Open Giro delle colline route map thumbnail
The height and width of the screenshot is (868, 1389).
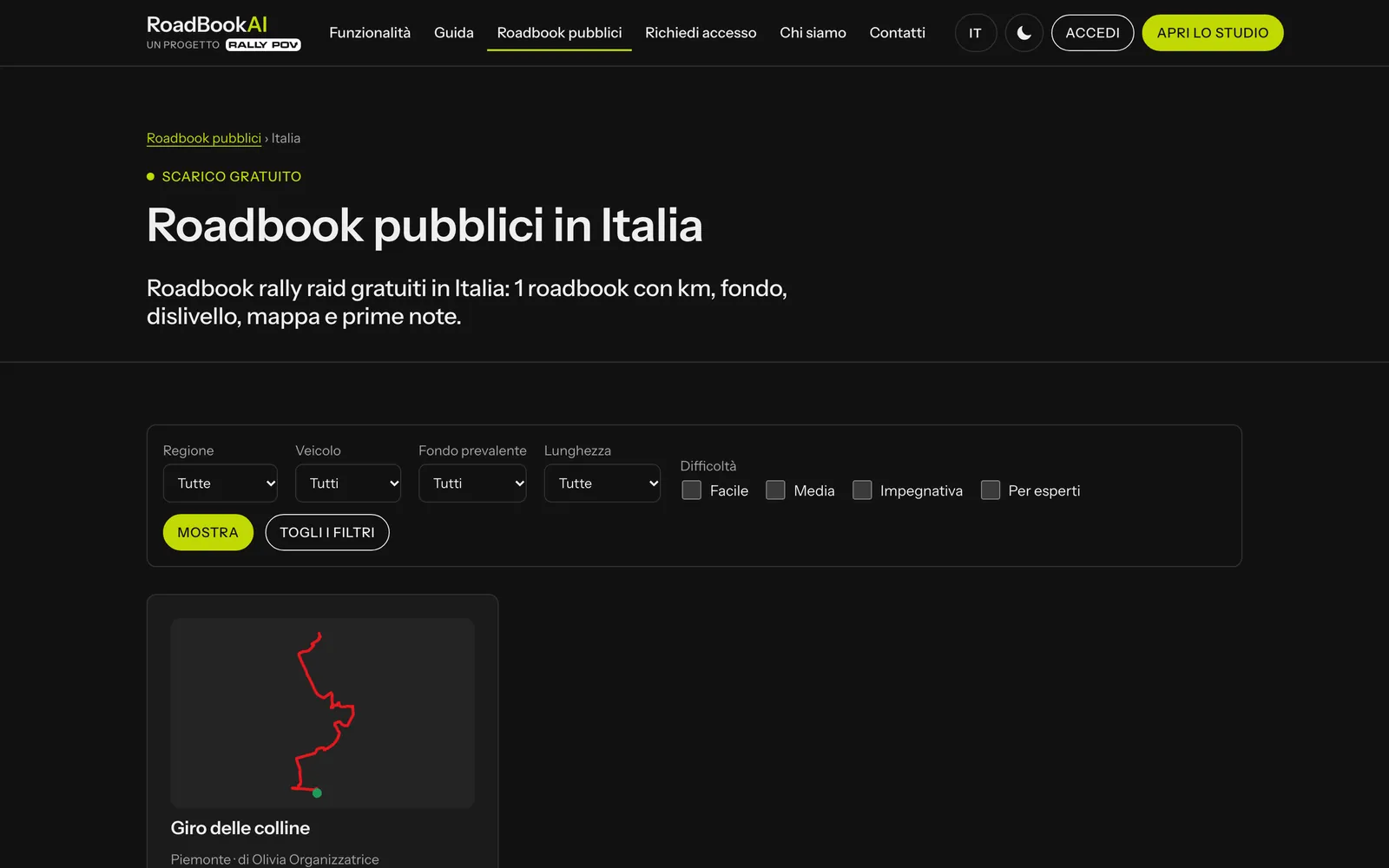(323, 713)
